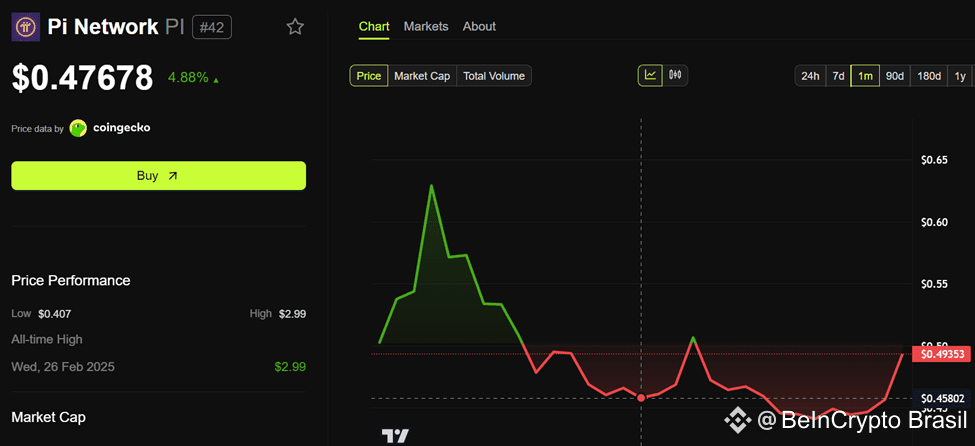Click the #42 rank badge
Screen dimensions: 975x446
[x=212, y=27]
